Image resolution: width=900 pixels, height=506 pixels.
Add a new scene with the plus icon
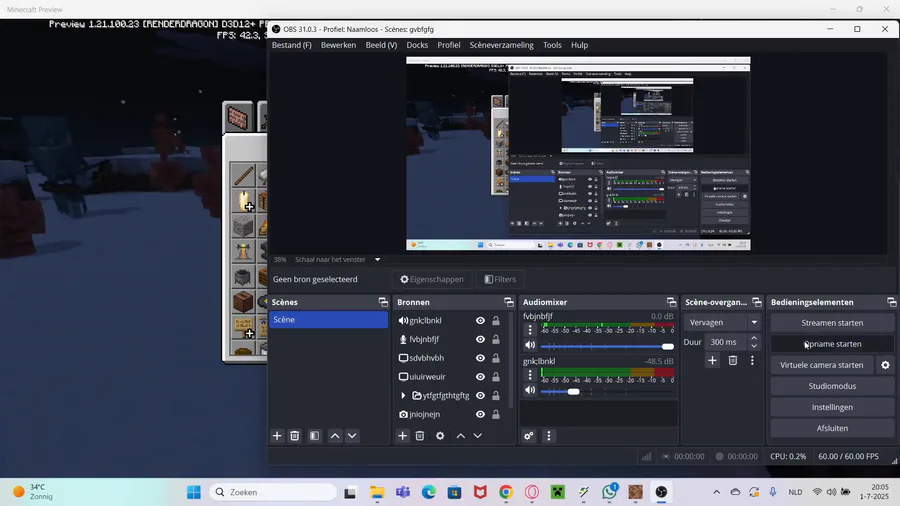(277, 436)
